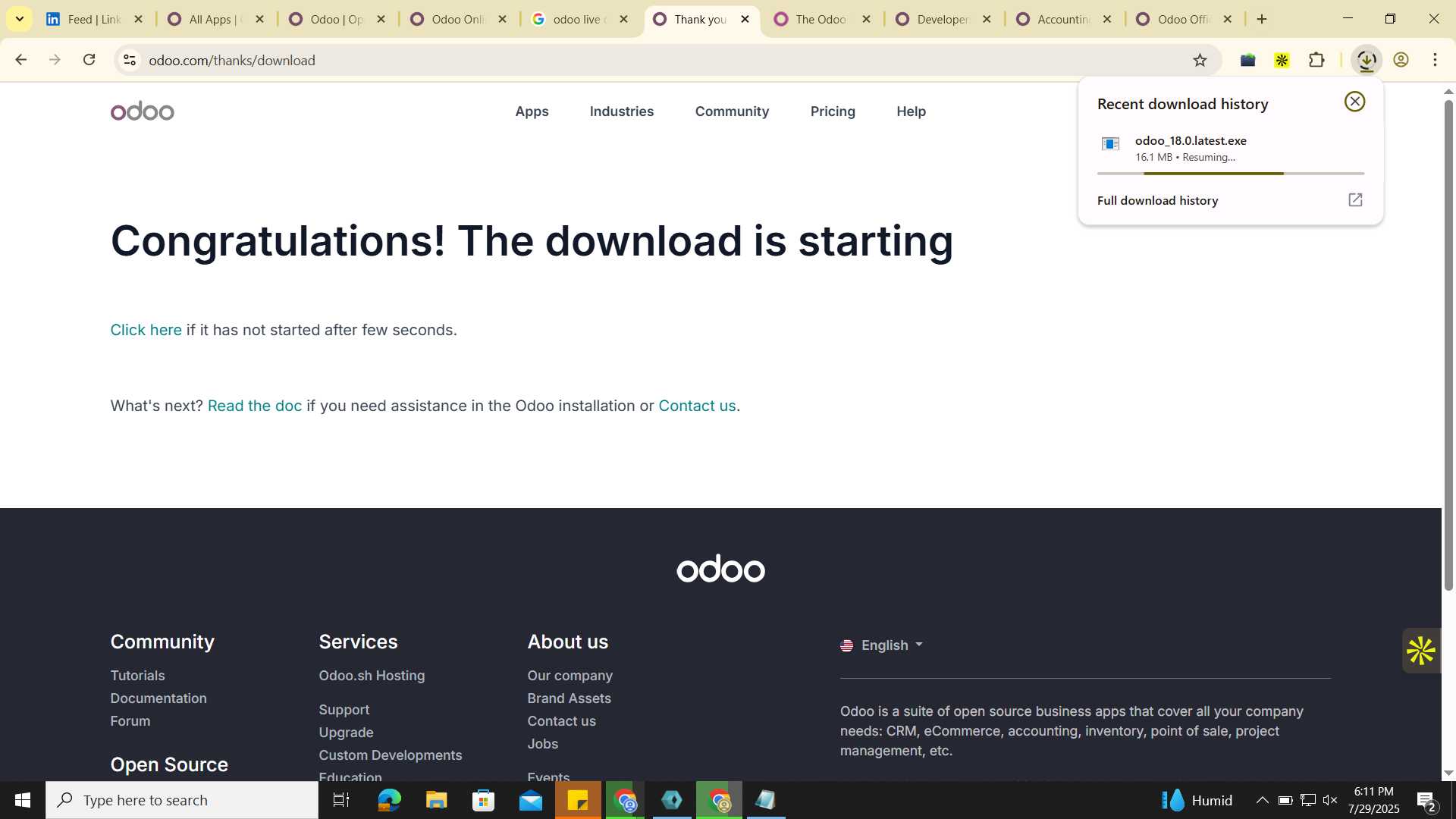Viewport: 1456px width, 819px height.
Task: Open Windows Start menu
Action: click(23, 800)
